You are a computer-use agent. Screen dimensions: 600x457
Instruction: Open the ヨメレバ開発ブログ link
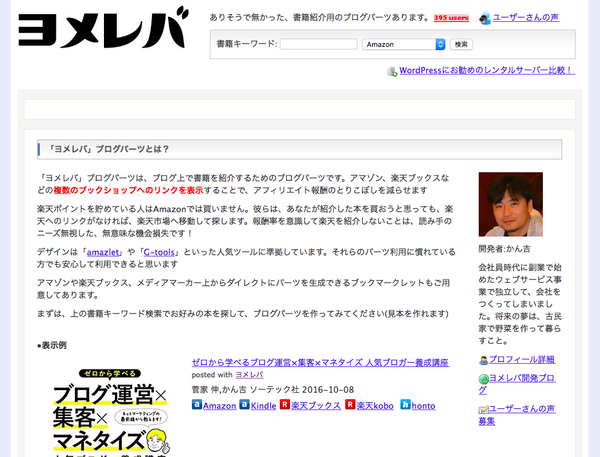coord(517,384)
